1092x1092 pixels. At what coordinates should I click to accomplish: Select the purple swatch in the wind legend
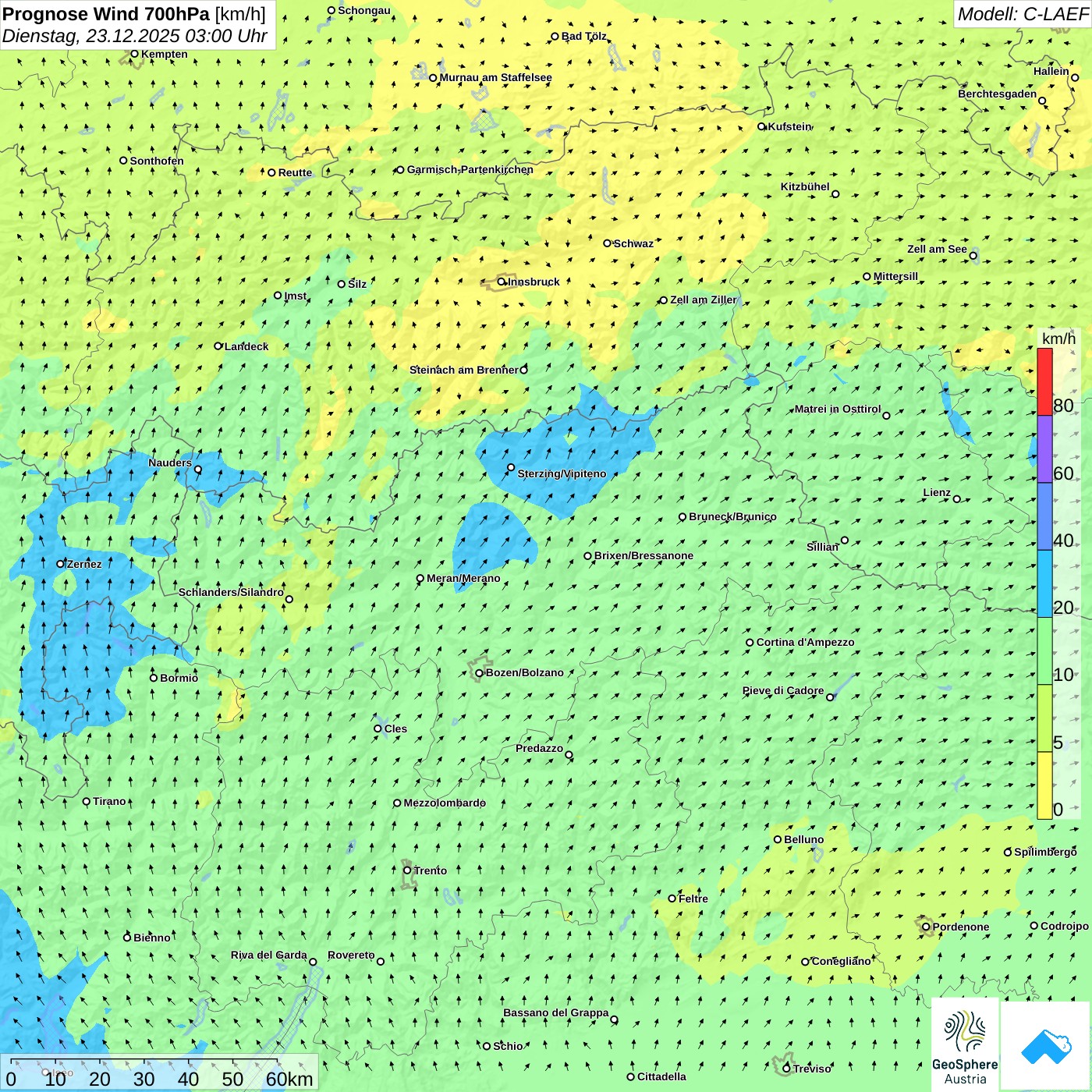(x=1044, y=449)
